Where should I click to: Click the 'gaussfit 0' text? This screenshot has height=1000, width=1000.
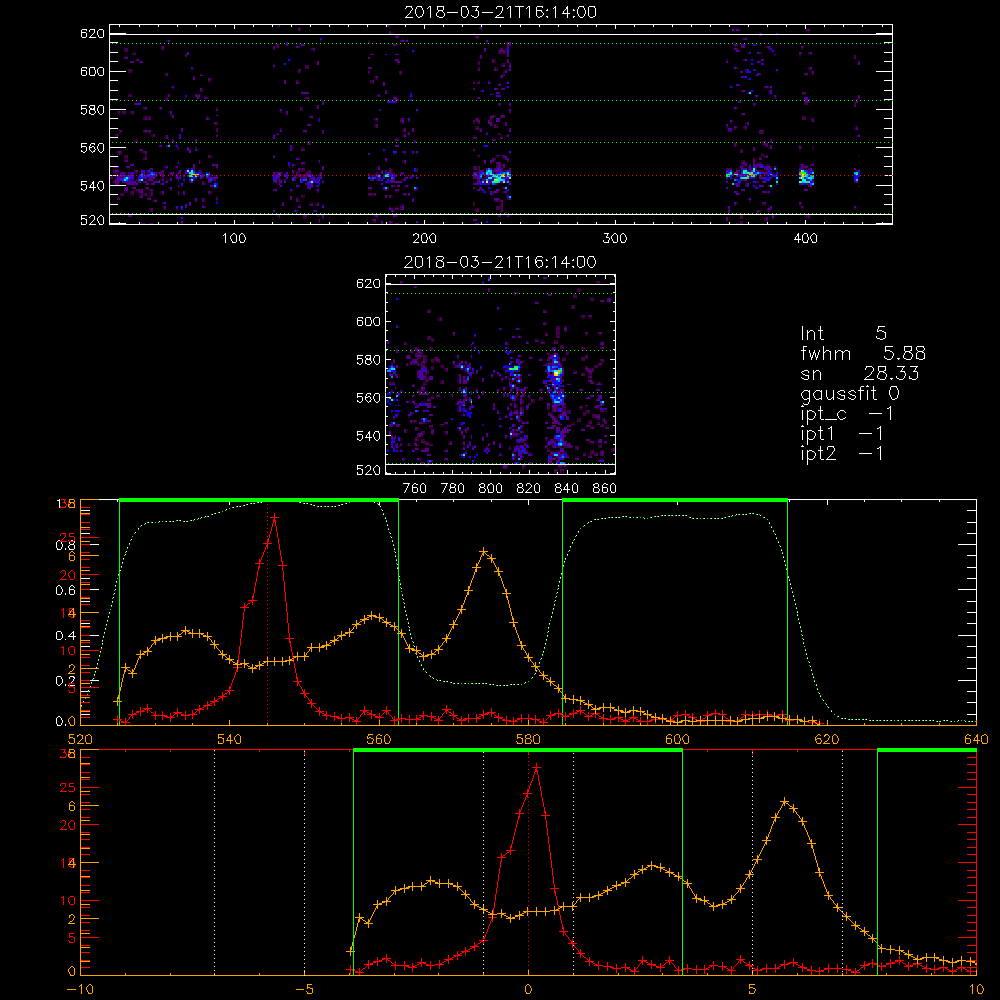coord(849,393)
